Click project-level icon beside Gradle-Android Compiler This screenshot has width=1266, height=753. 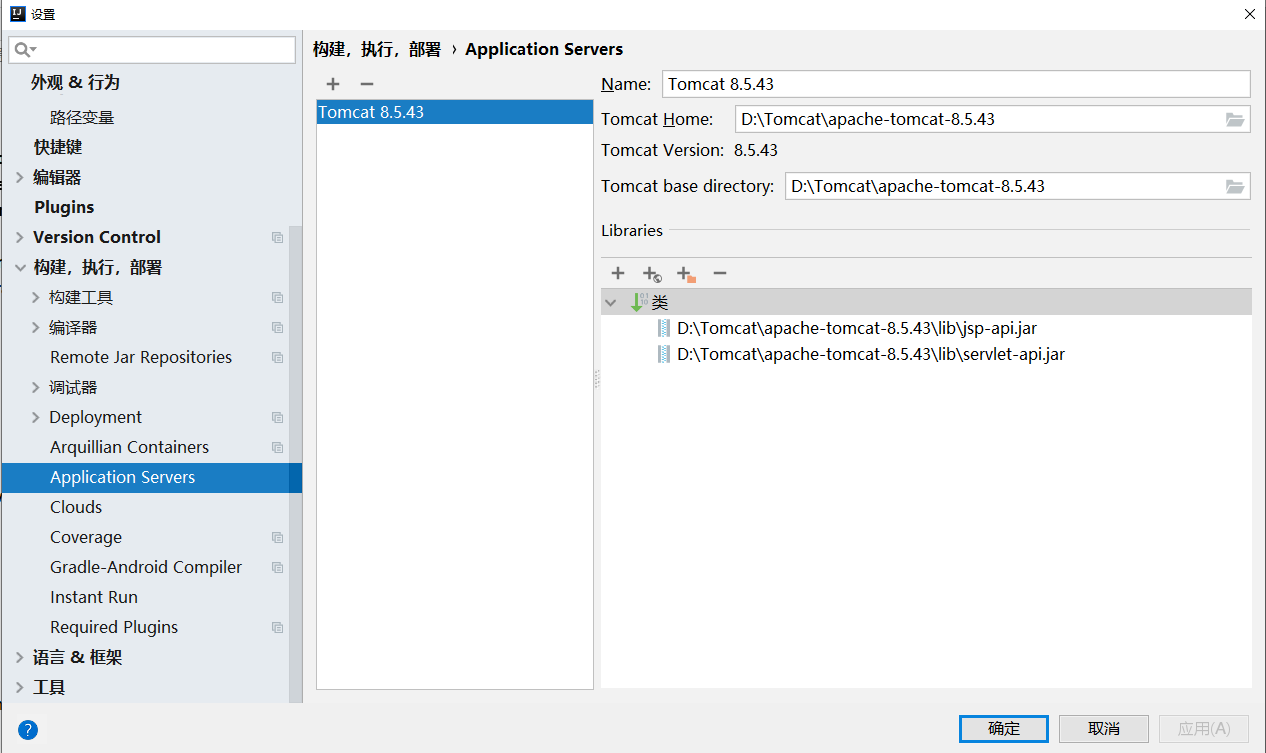277,568
